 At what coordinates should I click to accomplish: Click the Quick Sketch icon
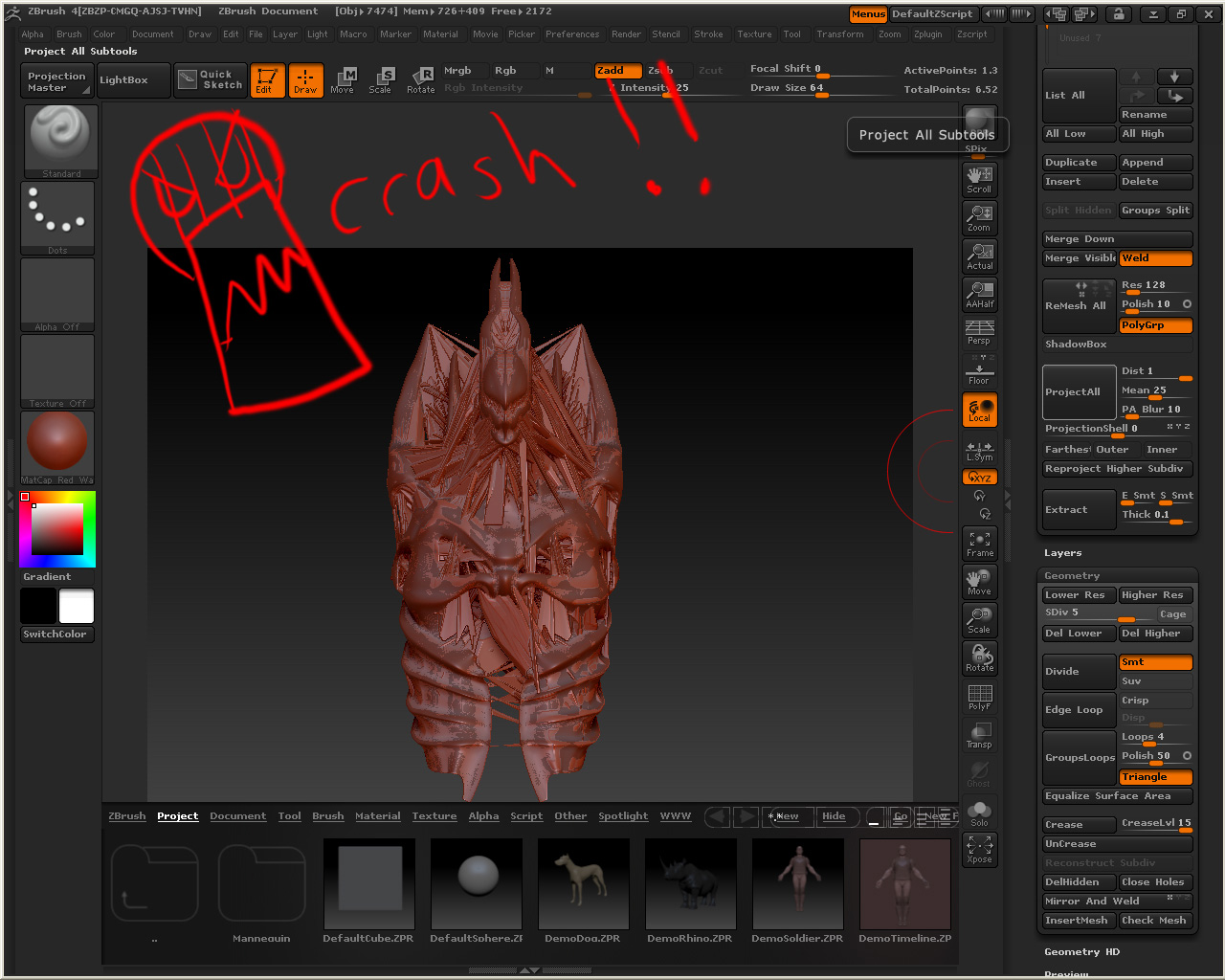click(211, 80)
